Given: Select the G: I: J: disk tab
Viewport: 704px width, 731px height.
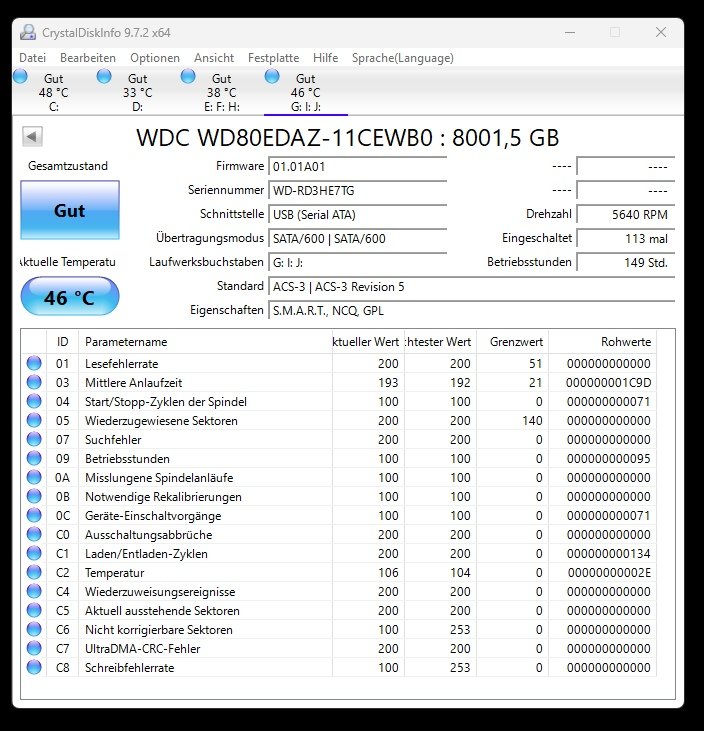Looking at the screenshot, I should coord(305,92).
